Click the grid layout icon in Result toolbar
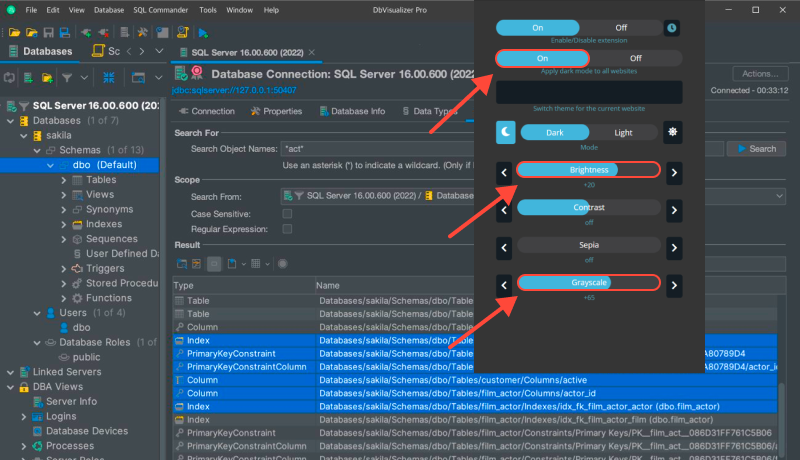Viewport: 800px width, 460px height. point(256,264)
